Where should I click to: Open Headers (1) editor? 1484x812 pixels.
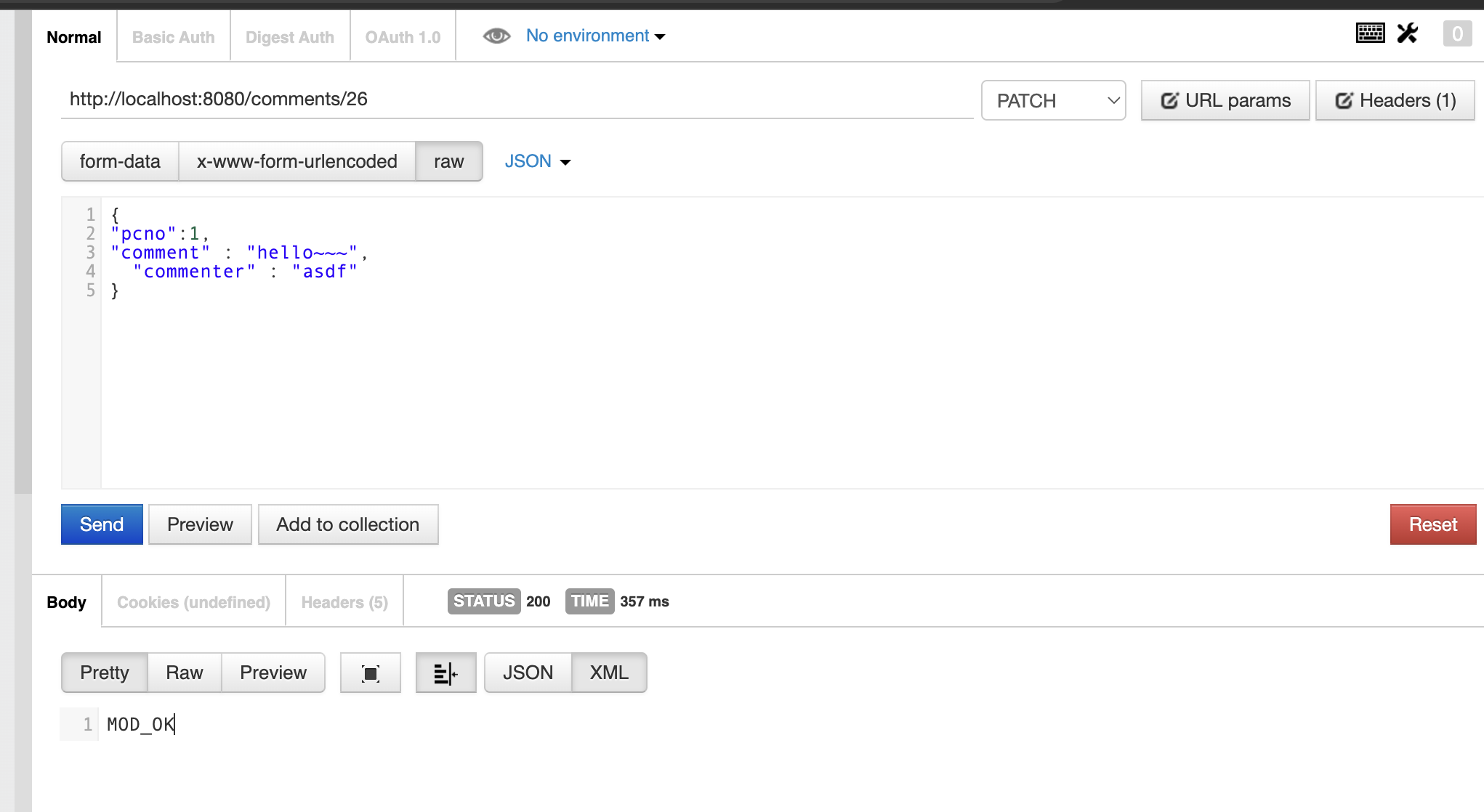click(1395, 101)
